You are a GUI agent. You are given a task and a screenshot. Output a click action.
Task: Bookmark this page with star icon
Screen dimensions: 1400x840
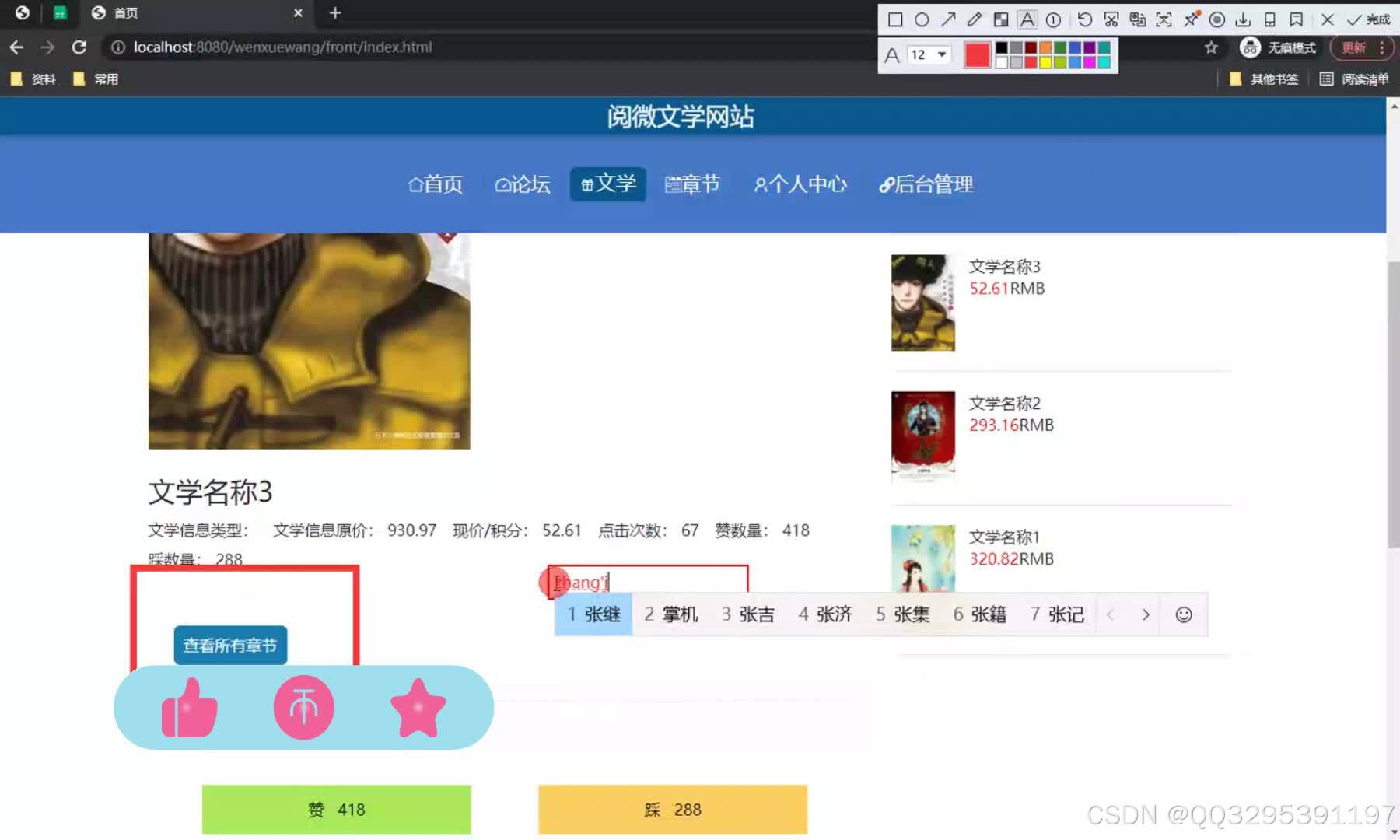1211,47
